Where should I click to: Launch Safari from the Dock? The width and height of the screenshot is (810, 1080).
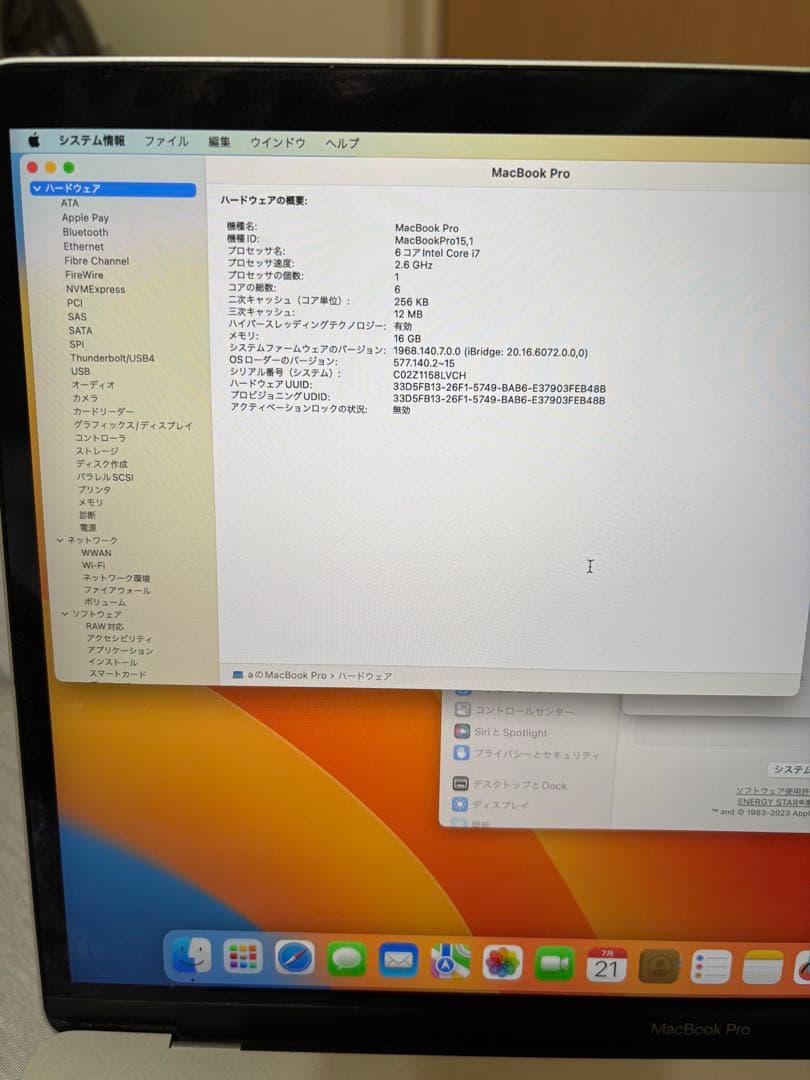click(x=295, y=959)
